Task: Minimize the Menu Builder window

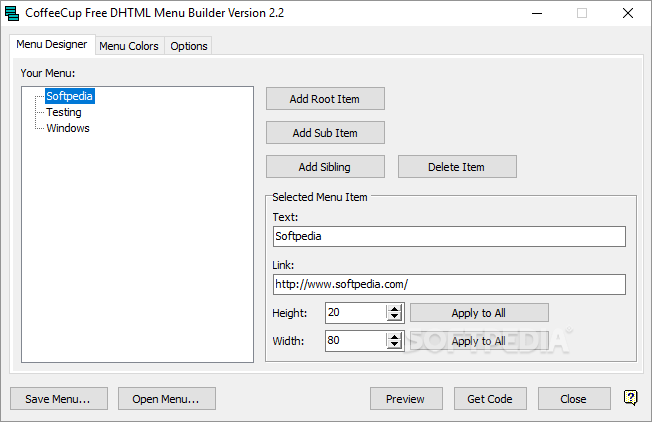Action: [x=537, y=13]
